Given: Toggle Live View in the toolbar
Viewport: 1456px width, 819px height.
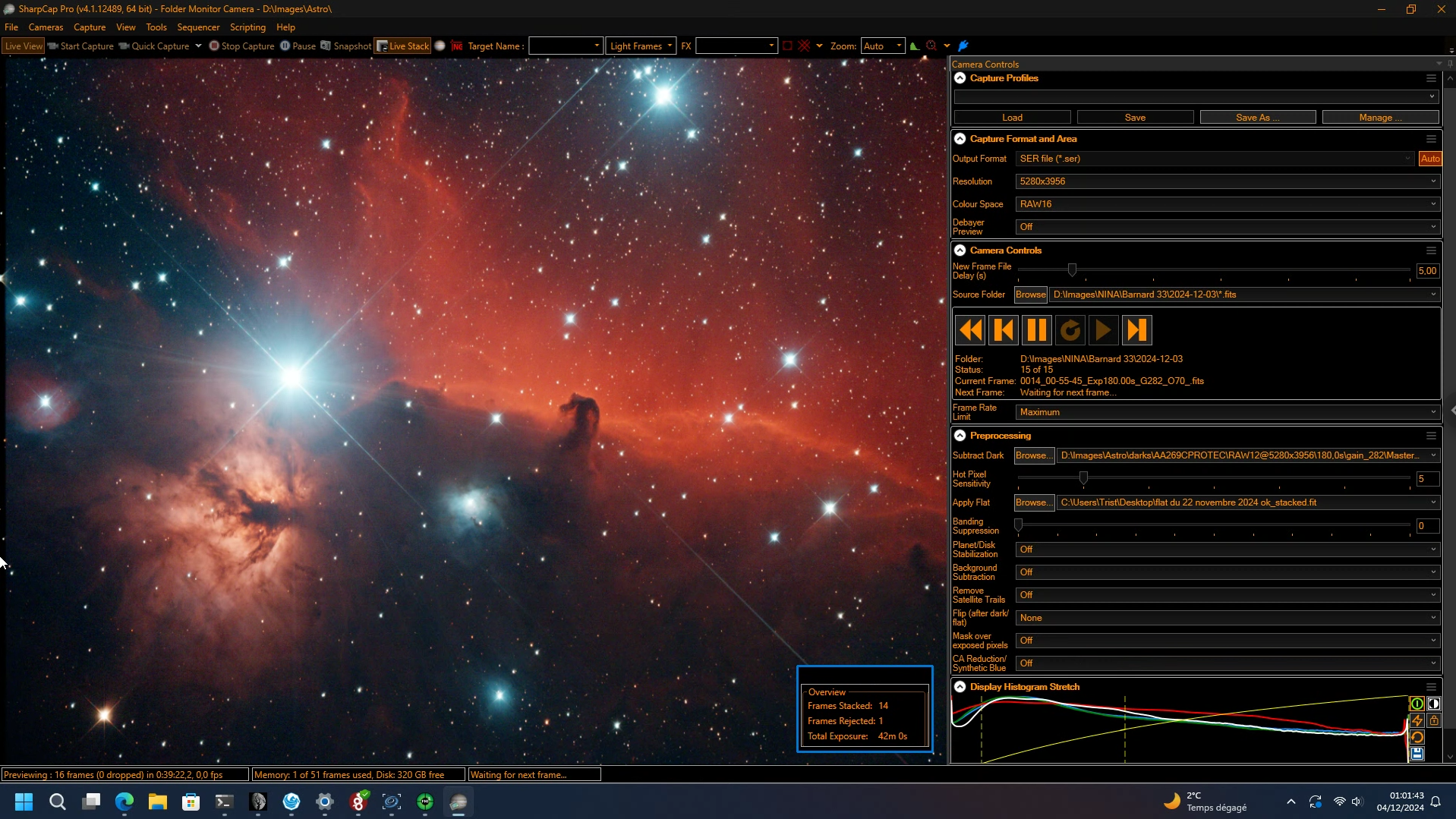Looking at the screenshot, I should [x=24, y=46].
